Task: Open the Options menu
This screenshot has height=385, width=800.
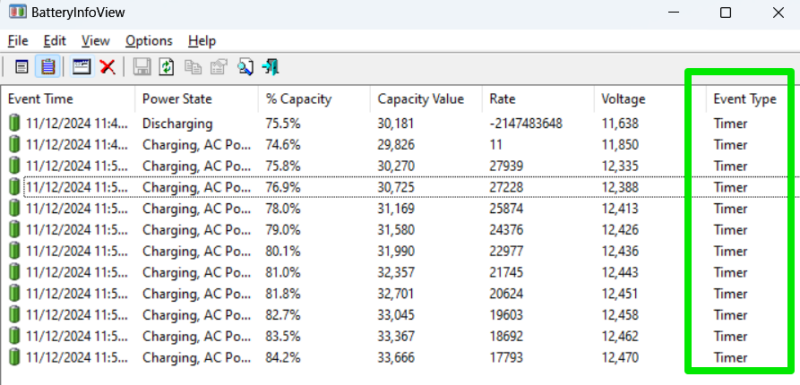Action: (149, 41)
